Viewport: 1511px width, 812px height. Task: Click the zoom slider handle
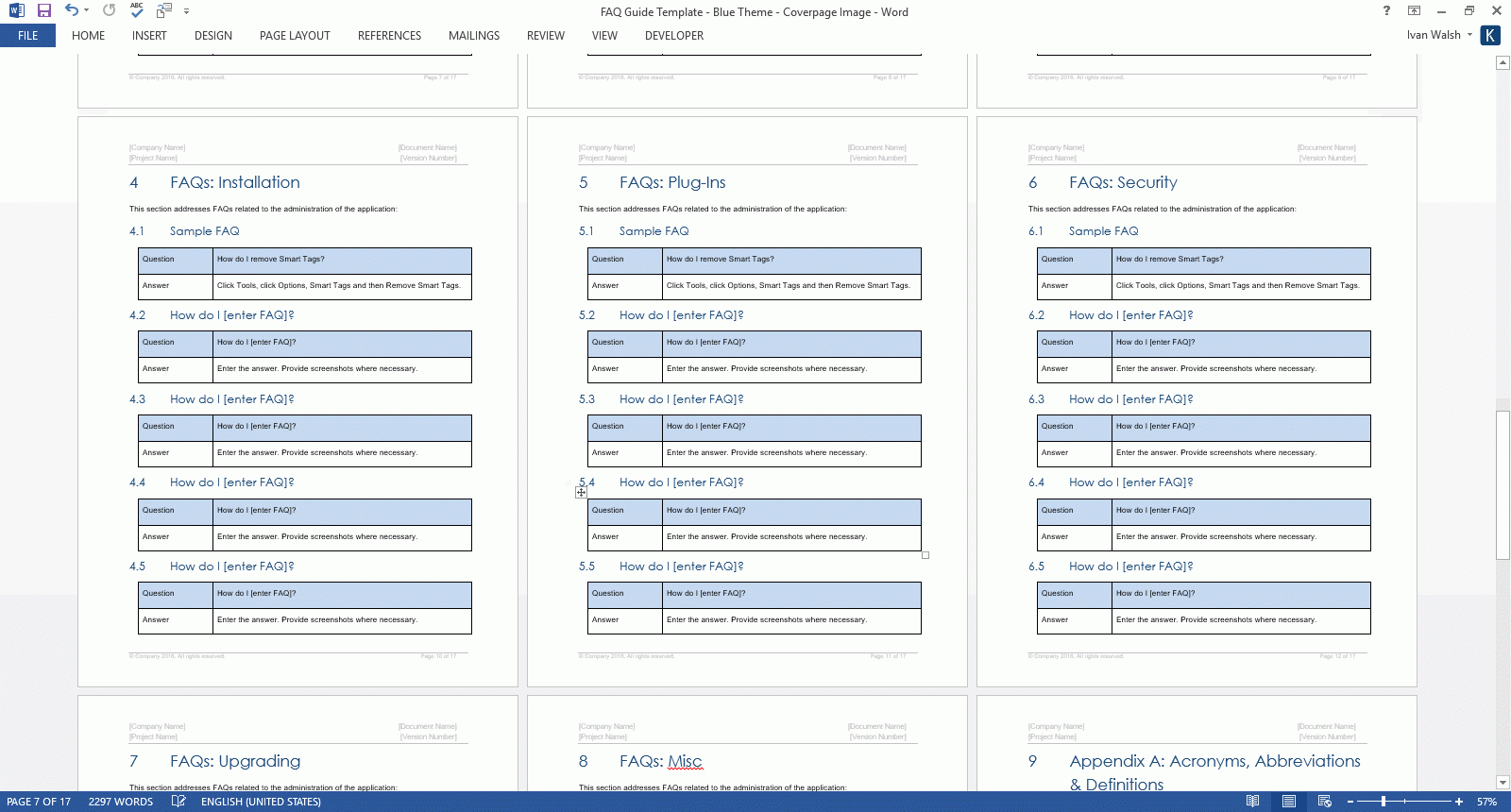pyautogui.click(x=1384, y=802)
